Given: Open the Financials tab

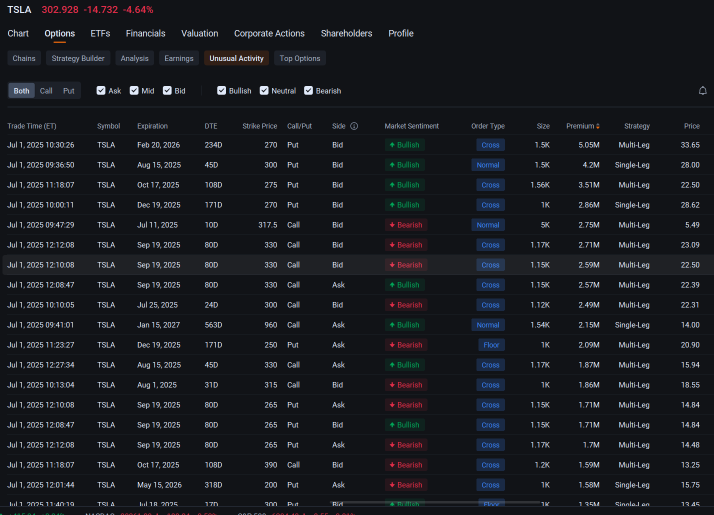Looking at the screenshot, I should [146, 33].
